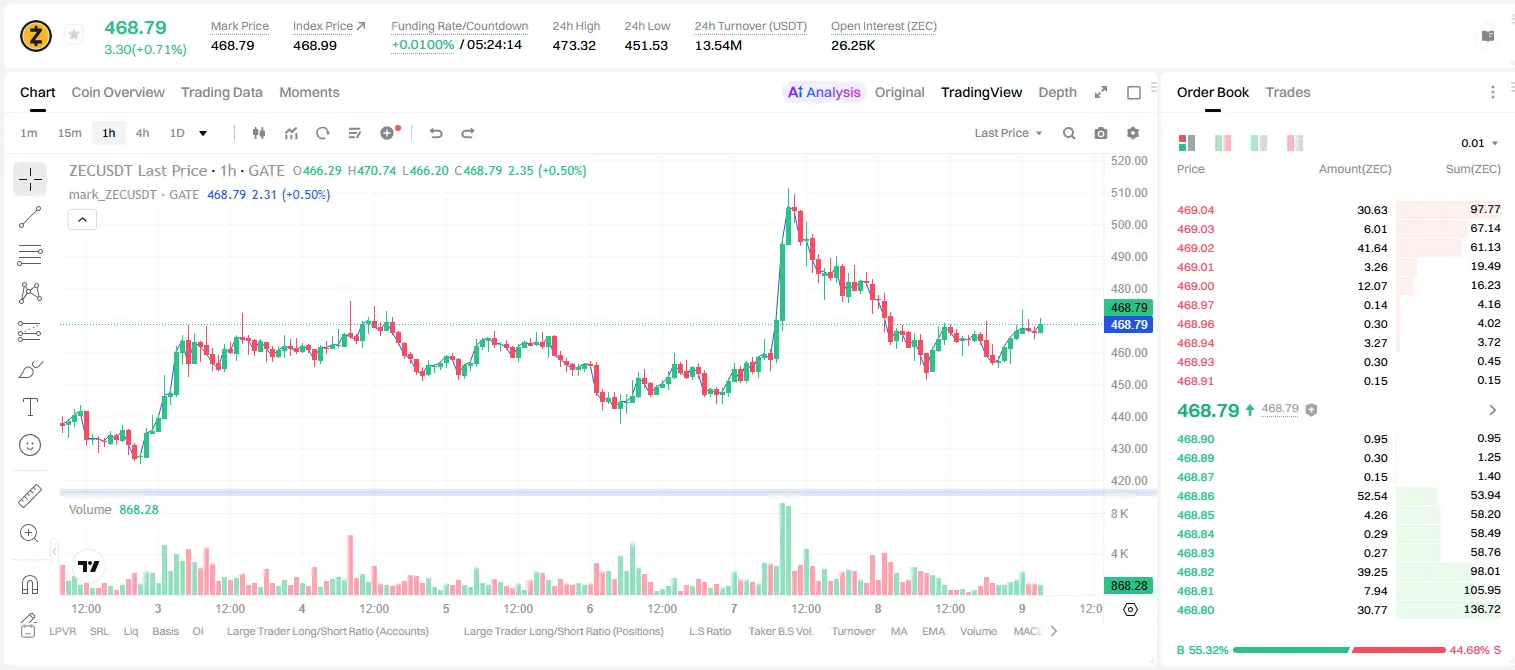Open chart settings gear icon

[1133, 133]
